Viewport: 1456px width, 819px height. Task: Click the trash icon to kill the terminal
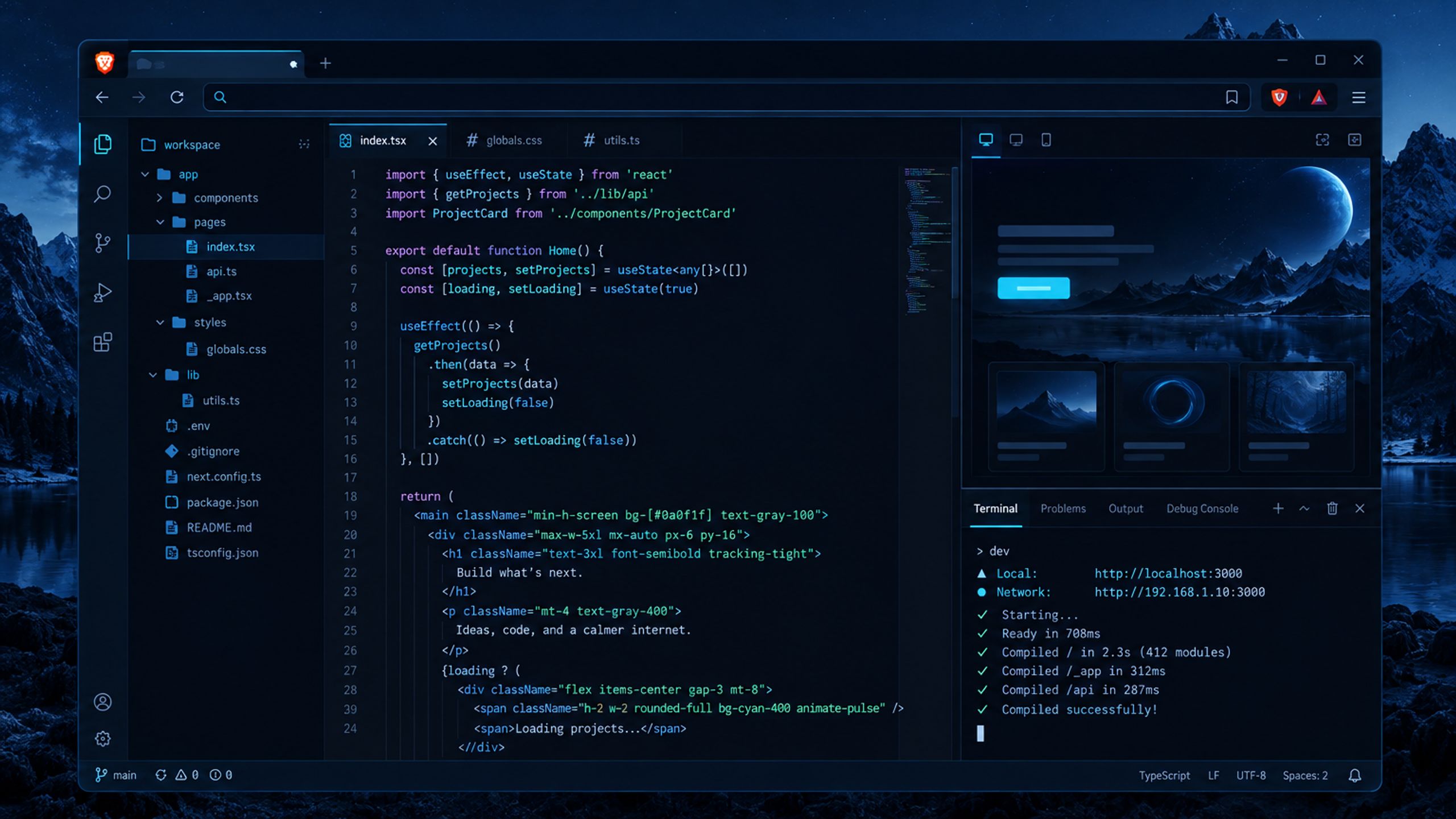click(x=1332, y=508)
